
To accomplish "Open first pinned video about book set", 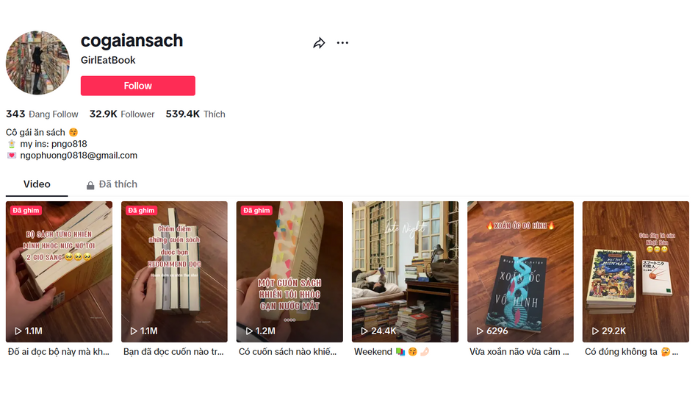I will 59,271.
